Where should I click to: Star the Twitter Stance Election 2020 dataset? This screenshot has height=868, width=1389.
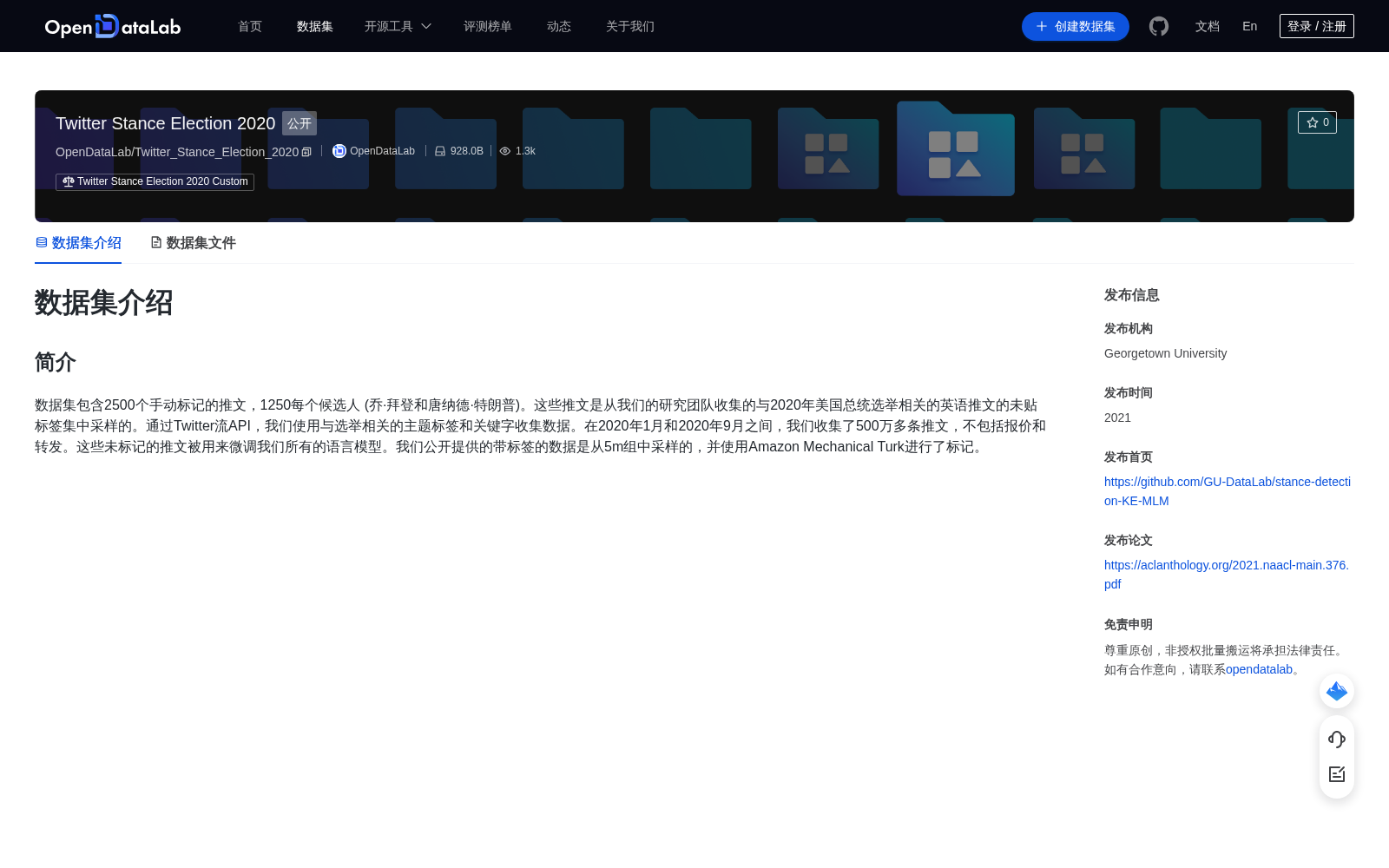[x=1317, y=122]
